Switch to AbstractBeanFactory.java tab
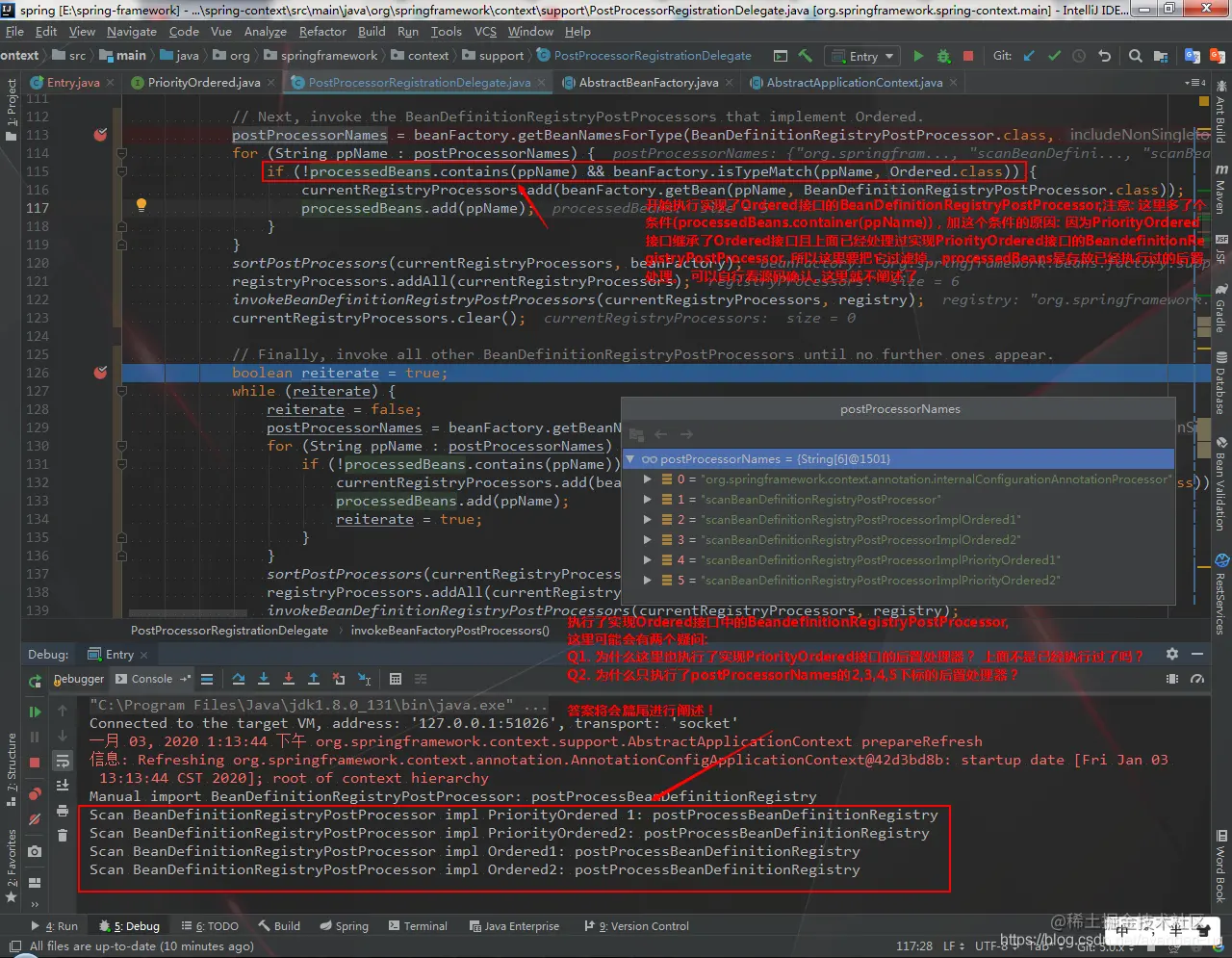 point(649,83)
